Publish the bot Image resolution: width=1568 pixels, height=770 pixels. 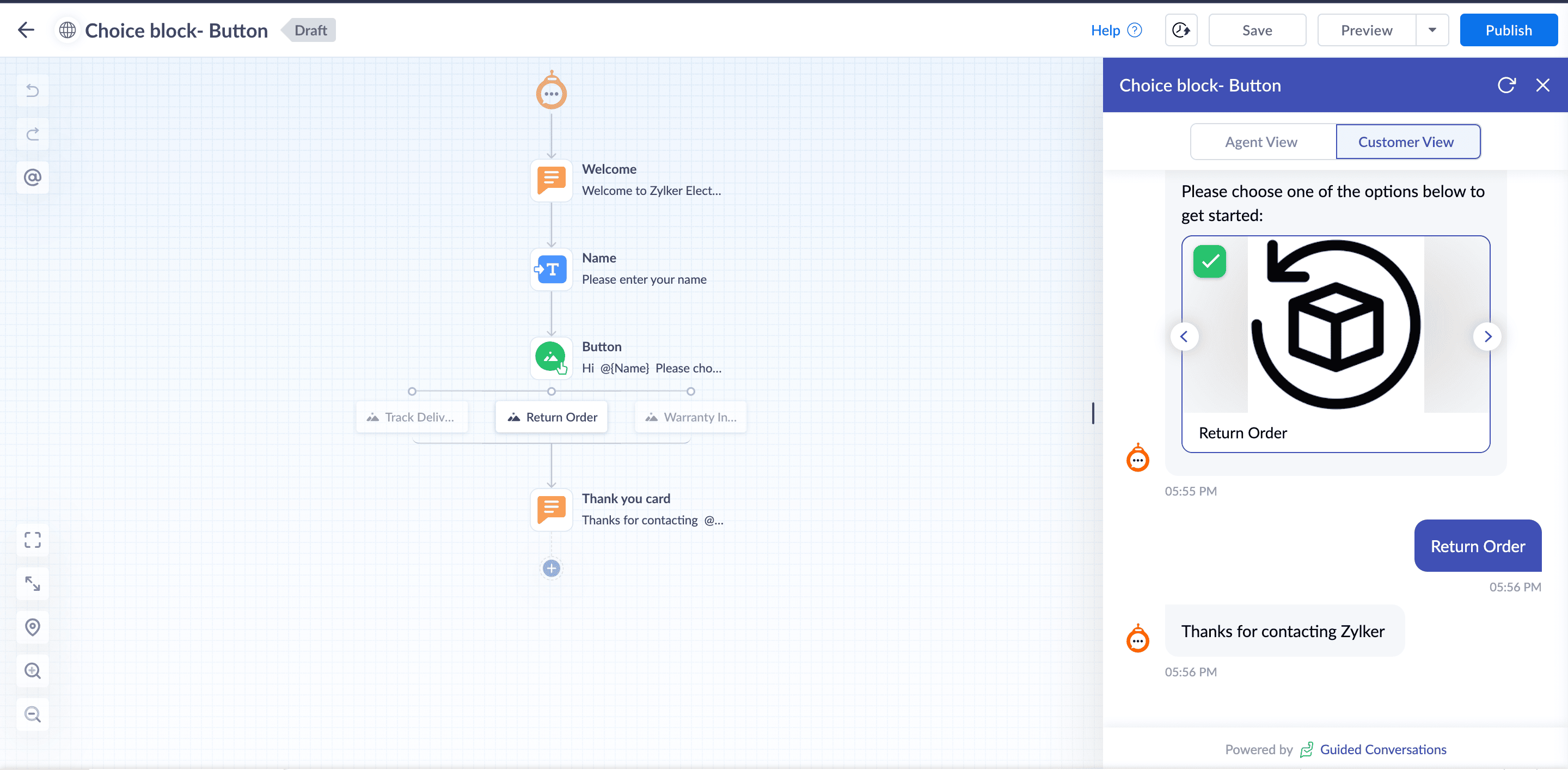(1508, 30)
